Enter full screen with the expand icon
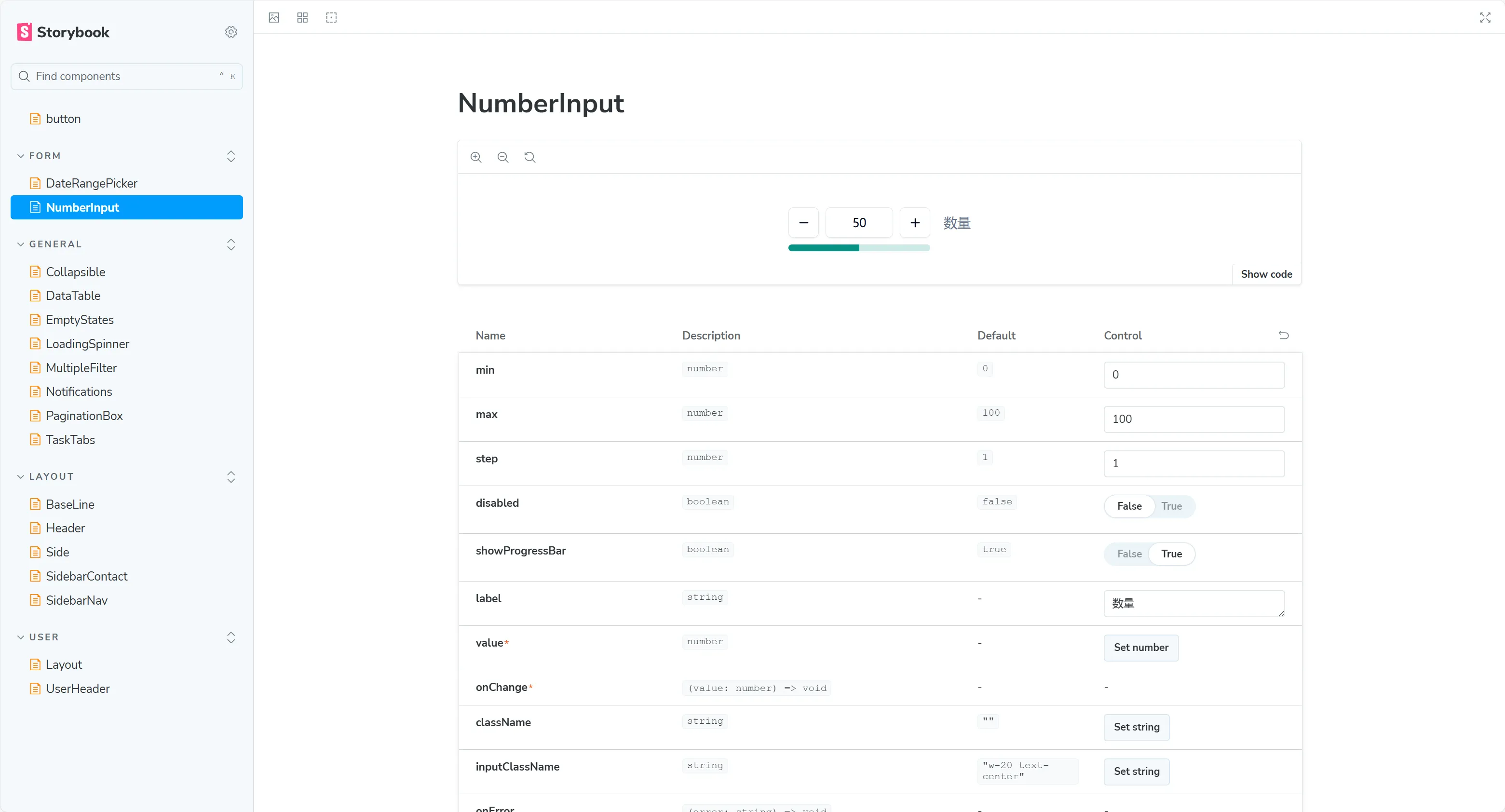This screenshot has width=1505, height=812. [x=1485, y=17]
